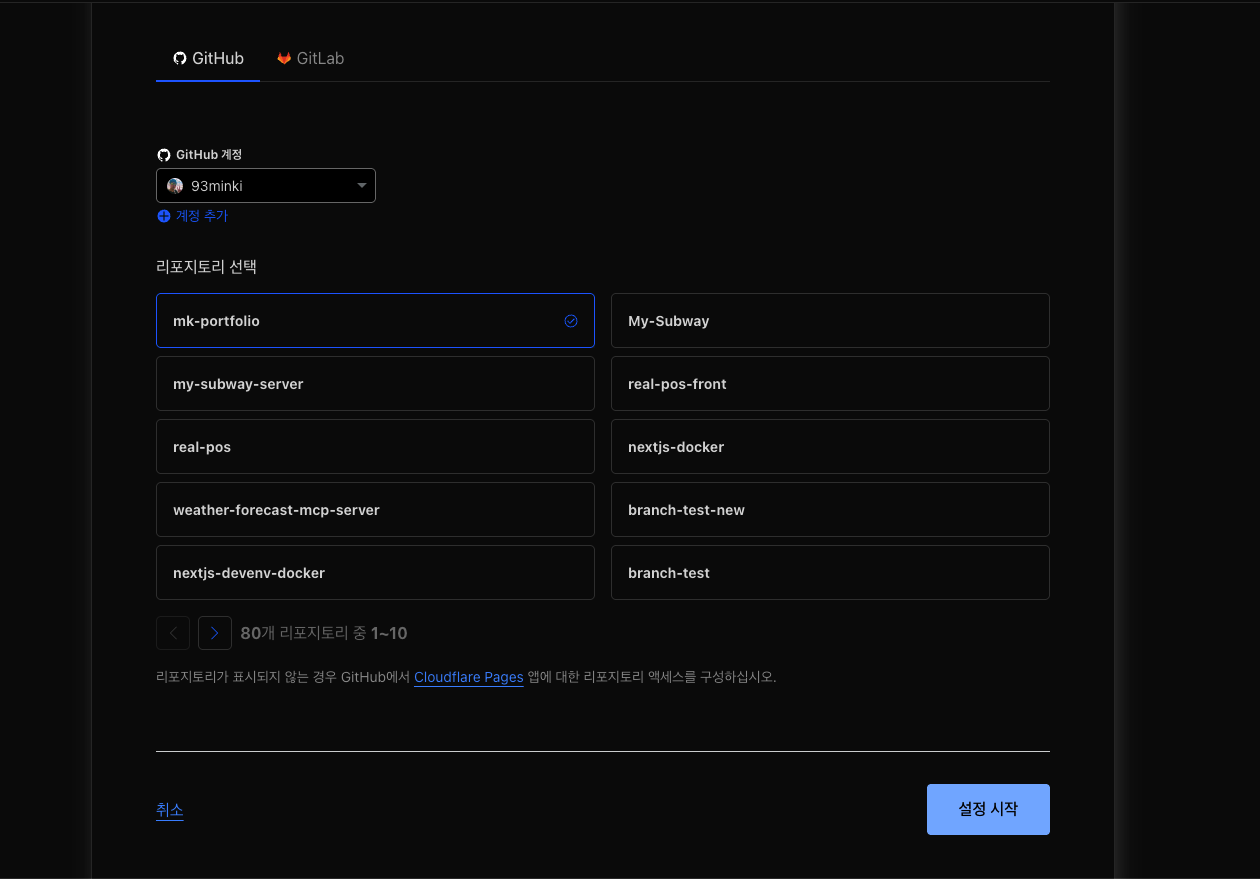This screenshot has width=1260, height=879.
Task: Click the 계정 추가 link text
Action: tap(202, 216)
